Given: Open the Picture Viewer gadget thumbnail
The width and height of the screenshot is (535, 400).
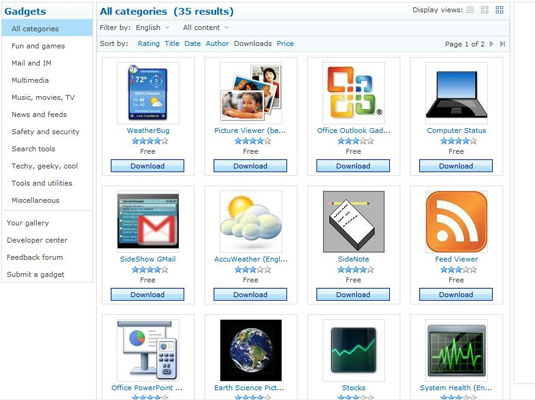Looking at the screenshot, I should (251, 92).
